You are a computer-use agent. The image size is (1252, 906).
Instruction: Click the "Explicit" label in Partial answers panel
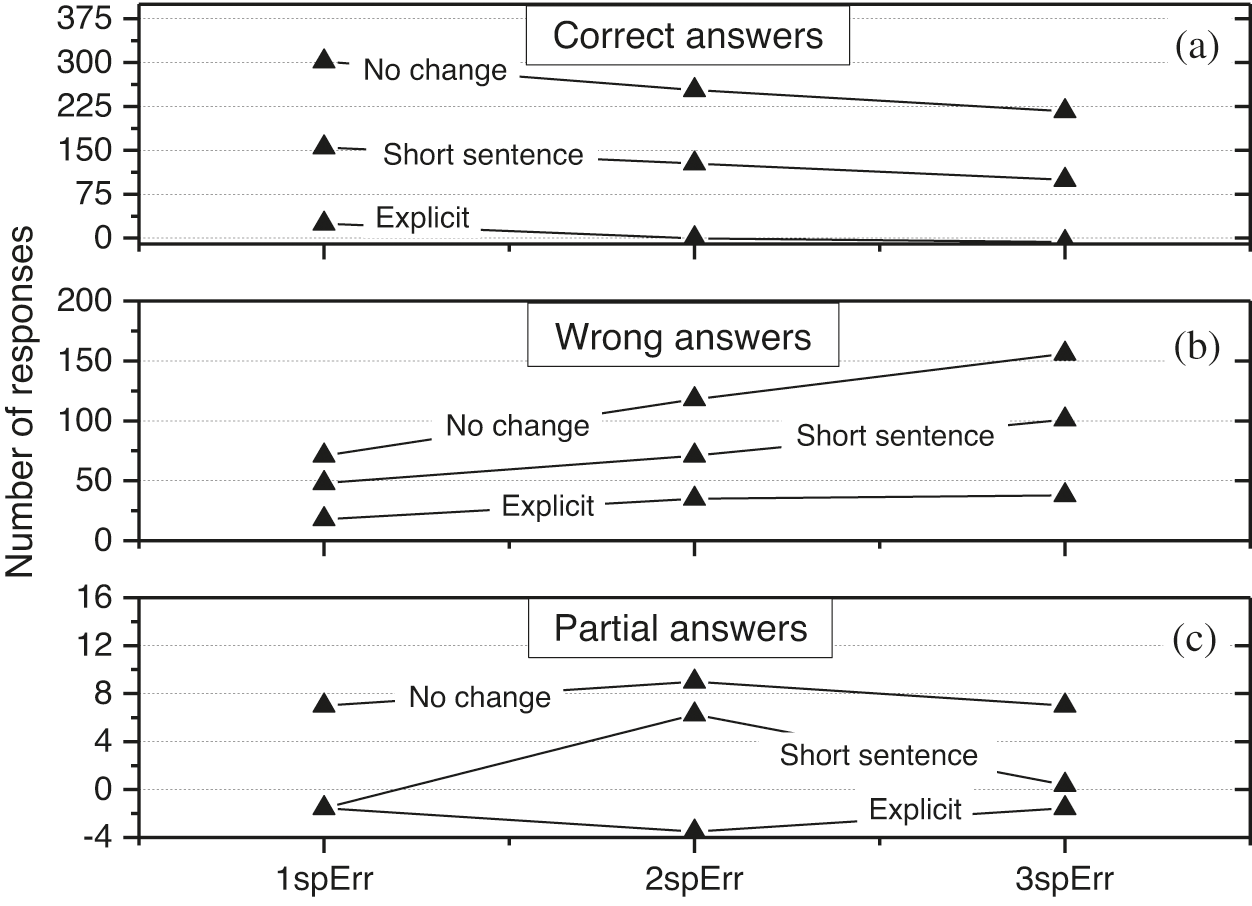click(x=915, y=808)
